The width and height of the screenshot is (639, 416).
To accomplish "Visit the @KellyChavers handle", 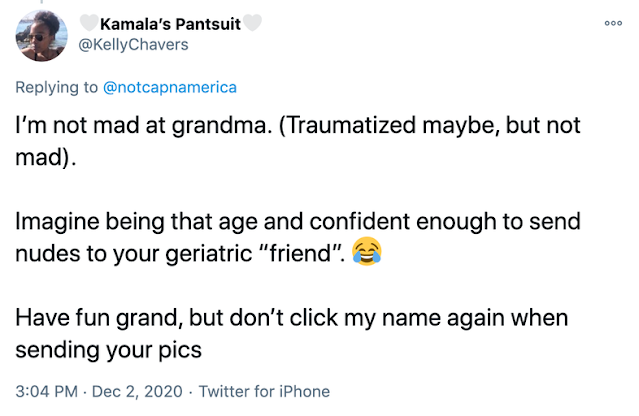I will 133,44.
